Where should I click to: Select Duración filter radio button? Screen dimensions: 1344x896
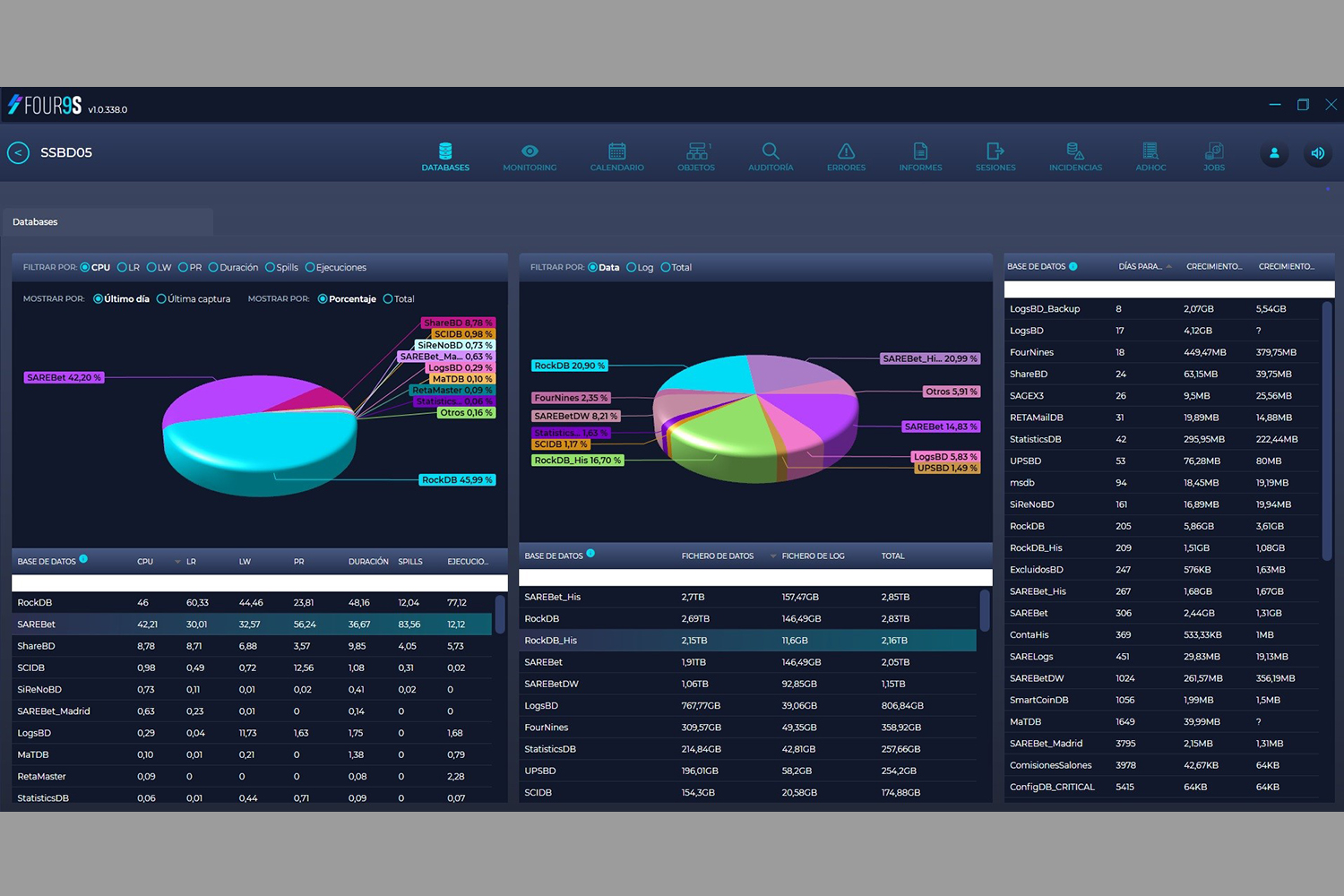pos(213,267)
